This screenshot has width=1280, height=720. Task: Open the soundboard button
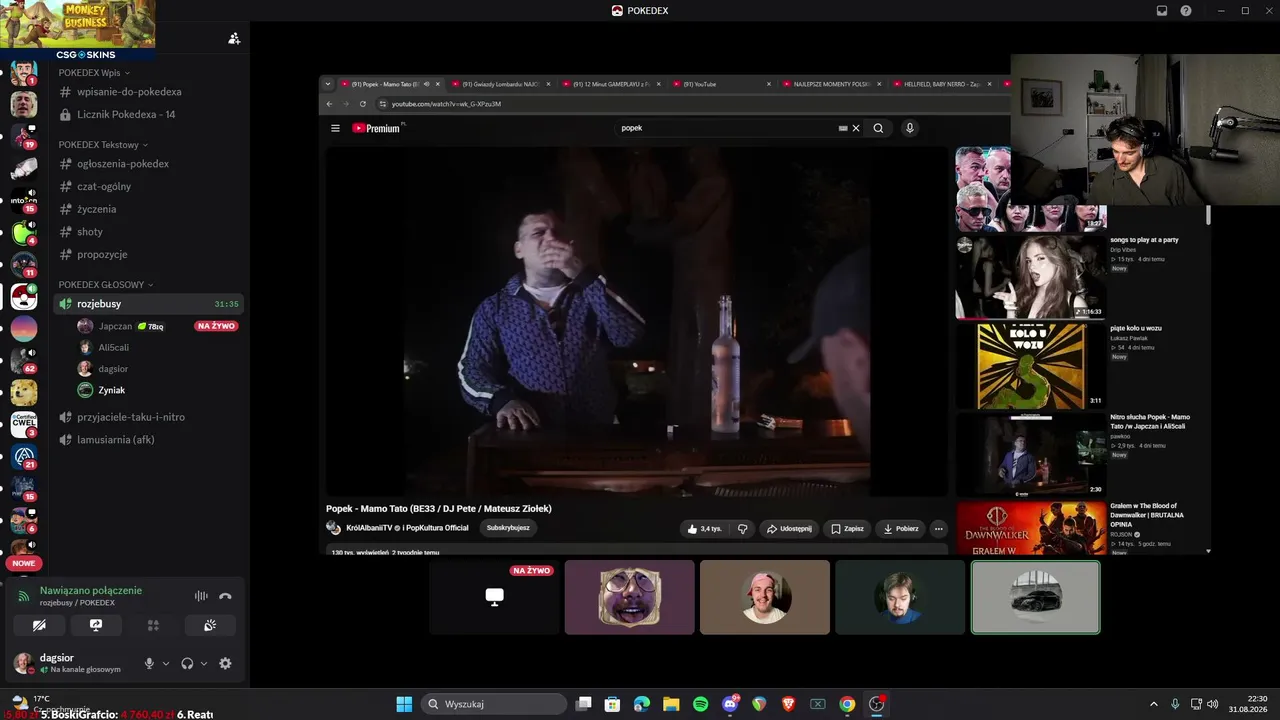tap(210, 625)
